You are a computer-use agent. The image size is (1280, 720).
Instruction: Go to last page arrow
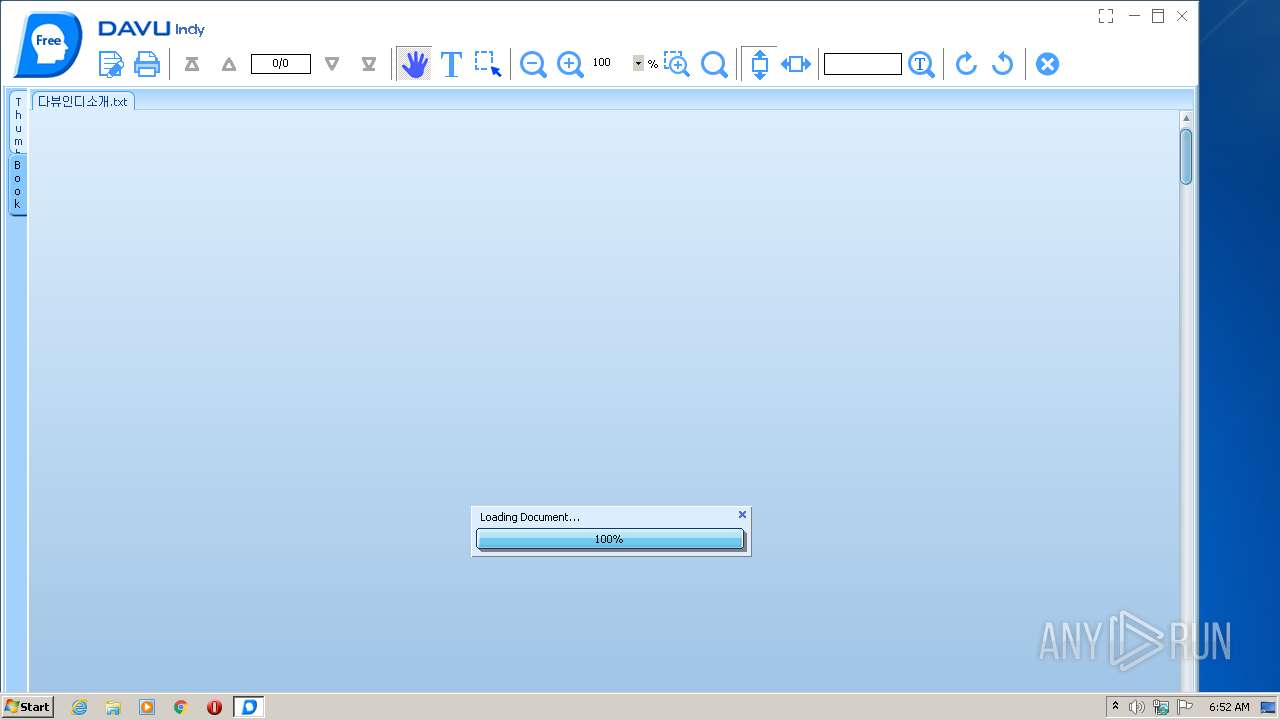[x=369, y=64]
